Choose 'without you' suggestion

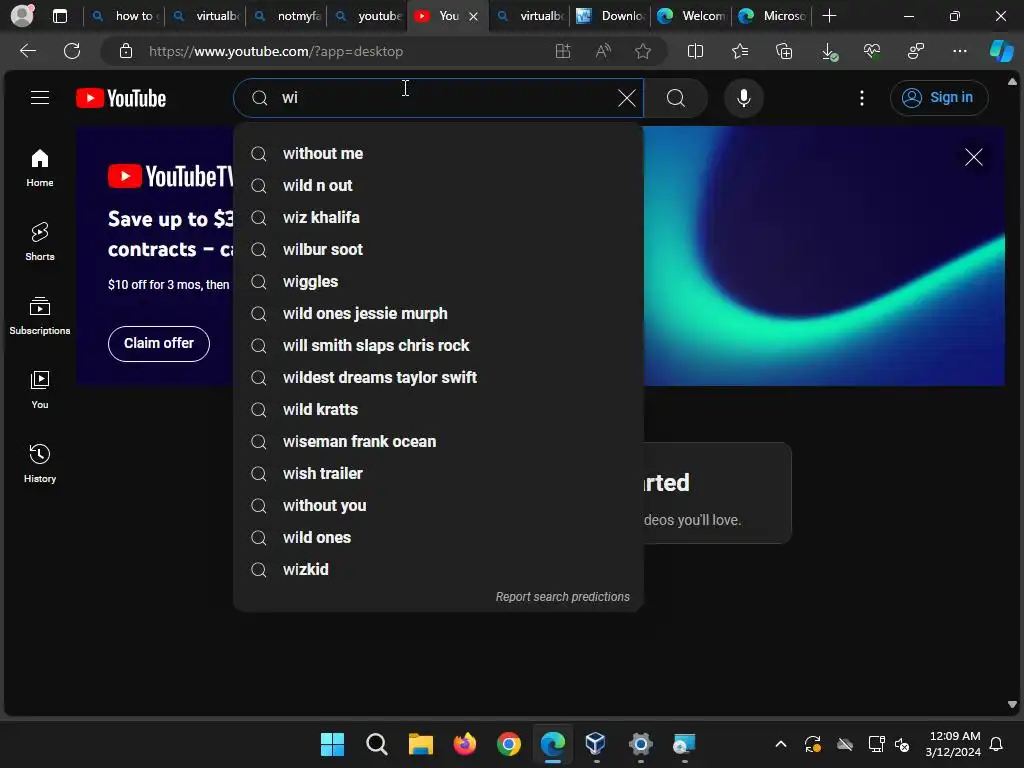pyautogui.click(x=438, y=505)
